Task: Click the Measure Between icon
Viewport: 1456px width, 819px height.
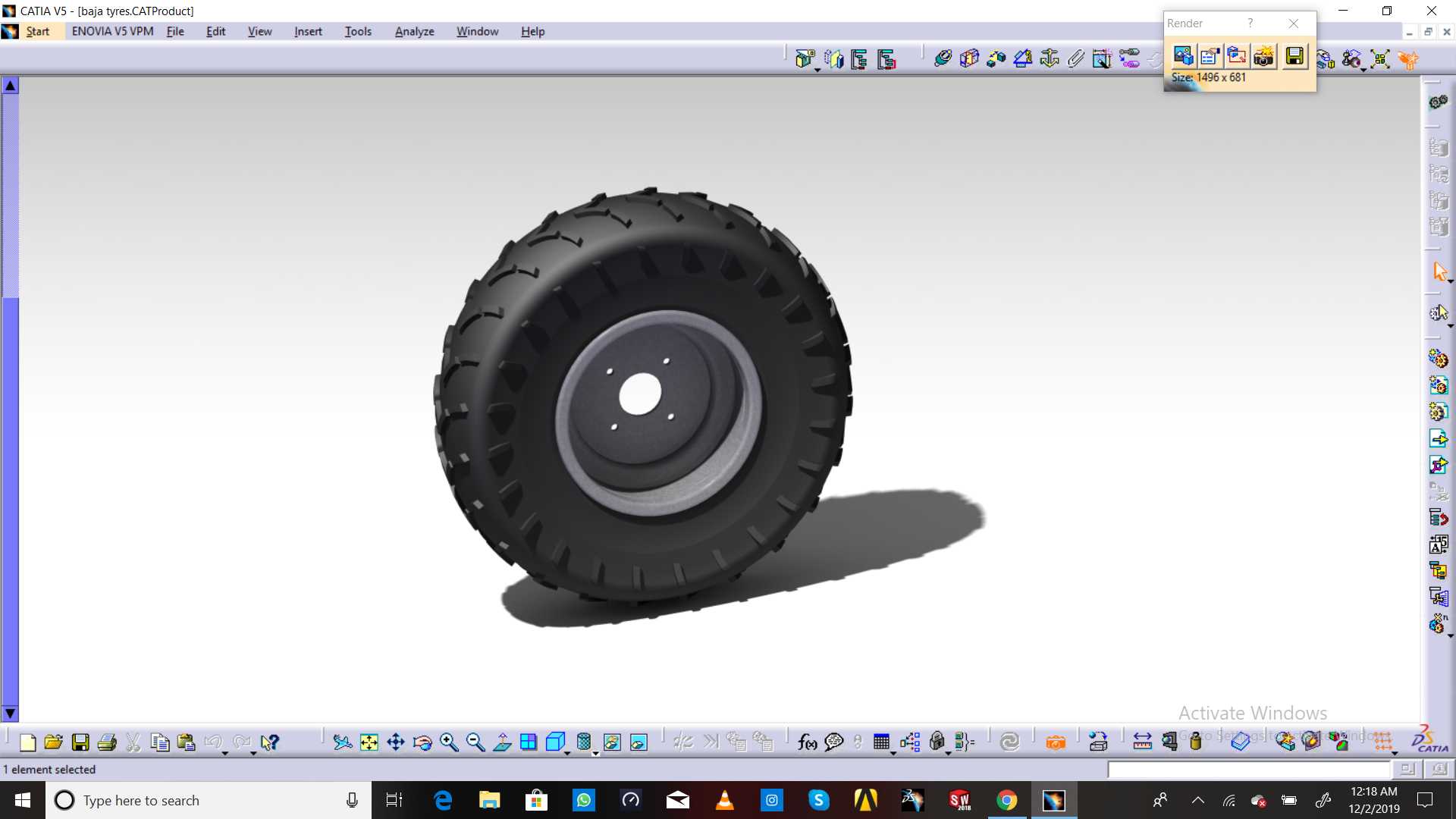Action: pyautogui.click(x=1142, y=742)
